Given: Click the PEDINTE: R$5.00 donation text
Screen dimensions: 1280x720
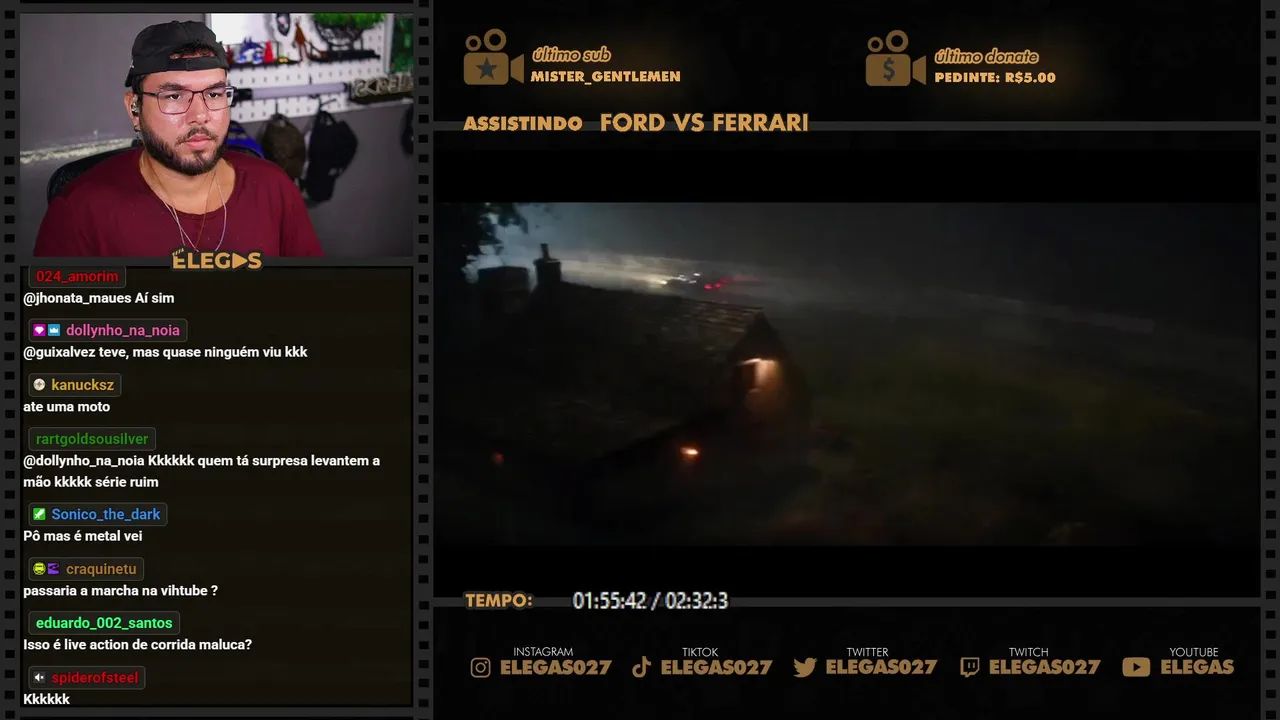Looking at the screenshot, I should click(x=995, y=78).
